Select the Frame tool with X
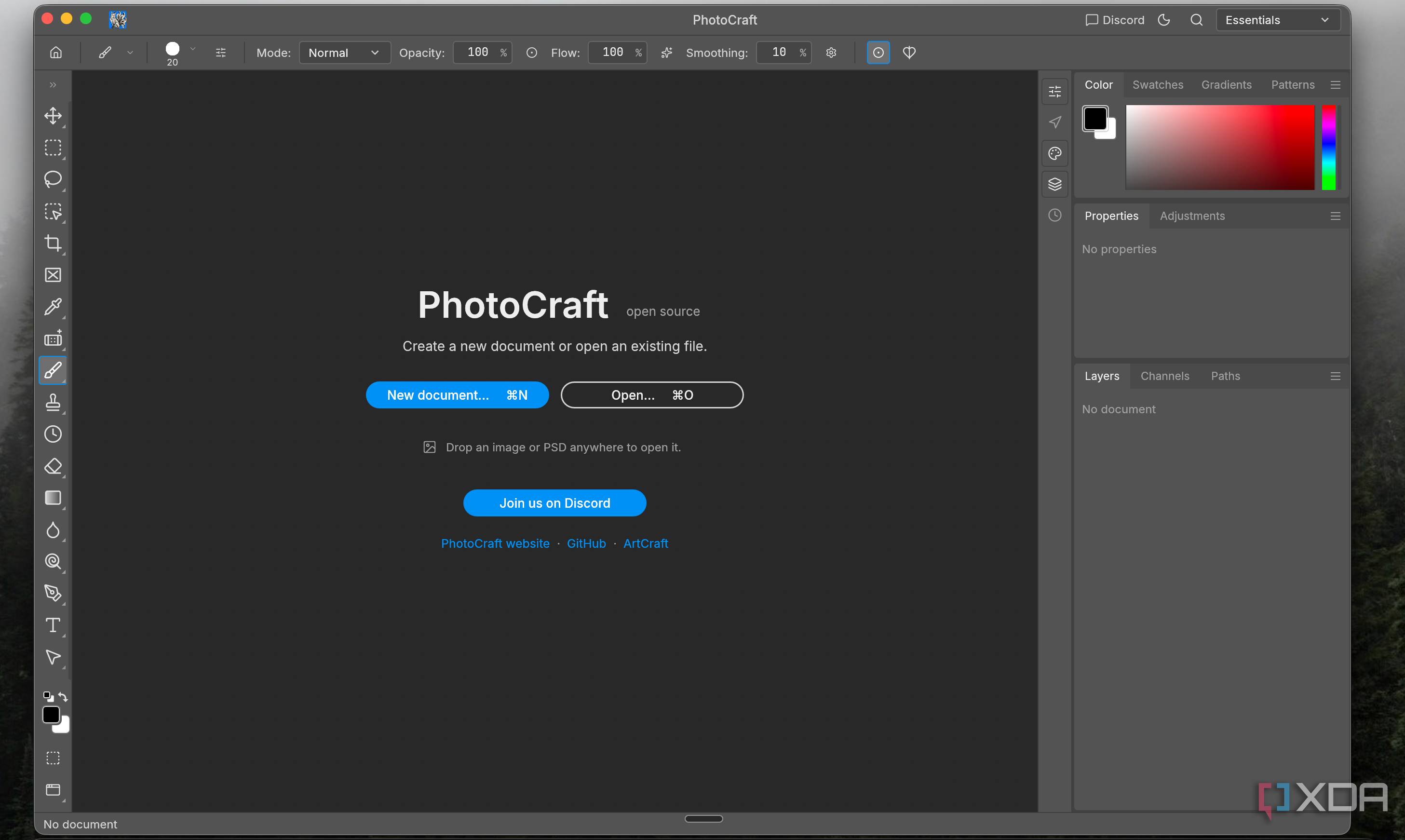Screen dimensions: 1405x840 coord(53,275)
